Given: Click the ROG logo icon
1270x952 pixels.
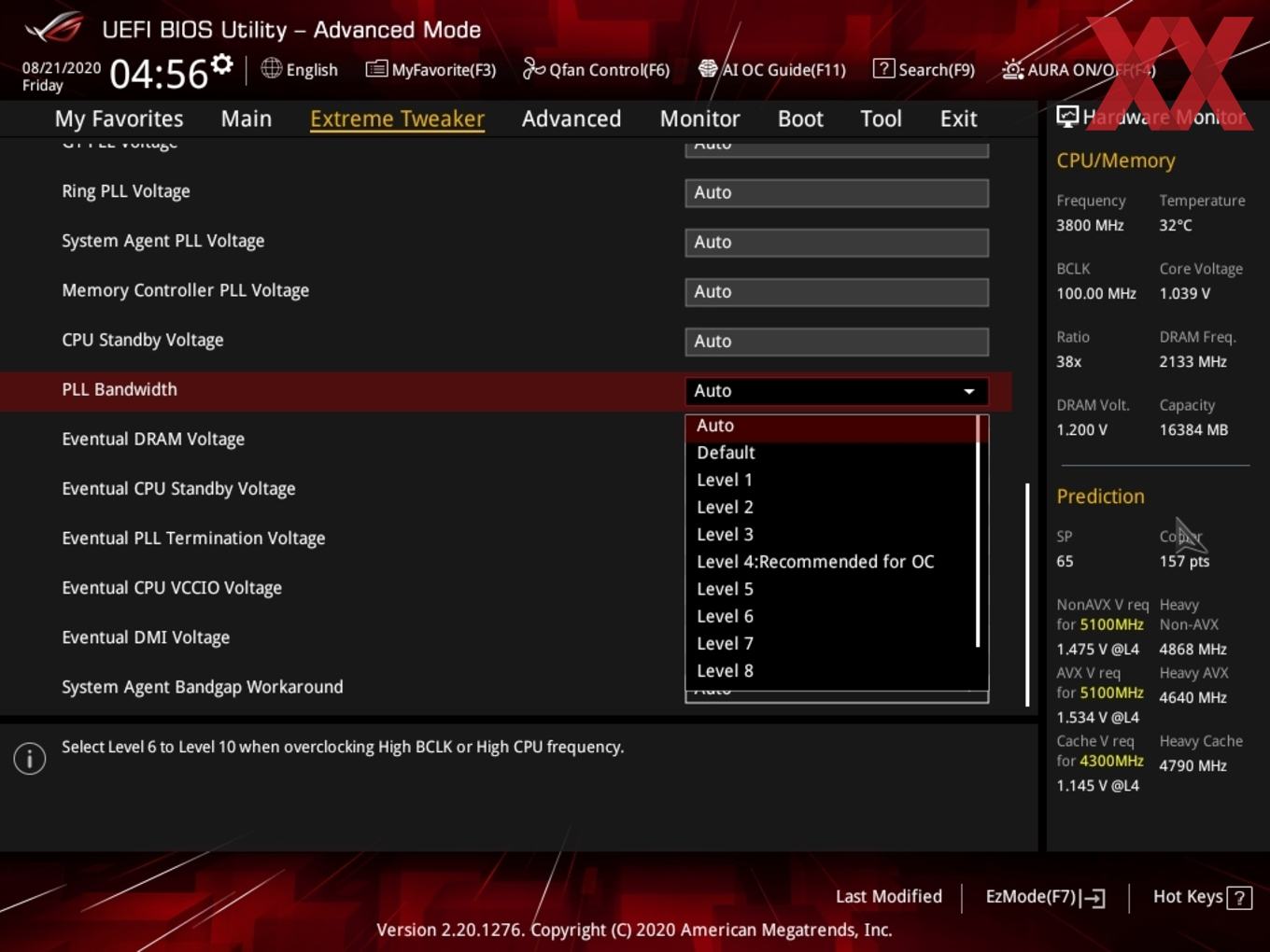Looking at the screenshot, I should [x=54, y=28].
